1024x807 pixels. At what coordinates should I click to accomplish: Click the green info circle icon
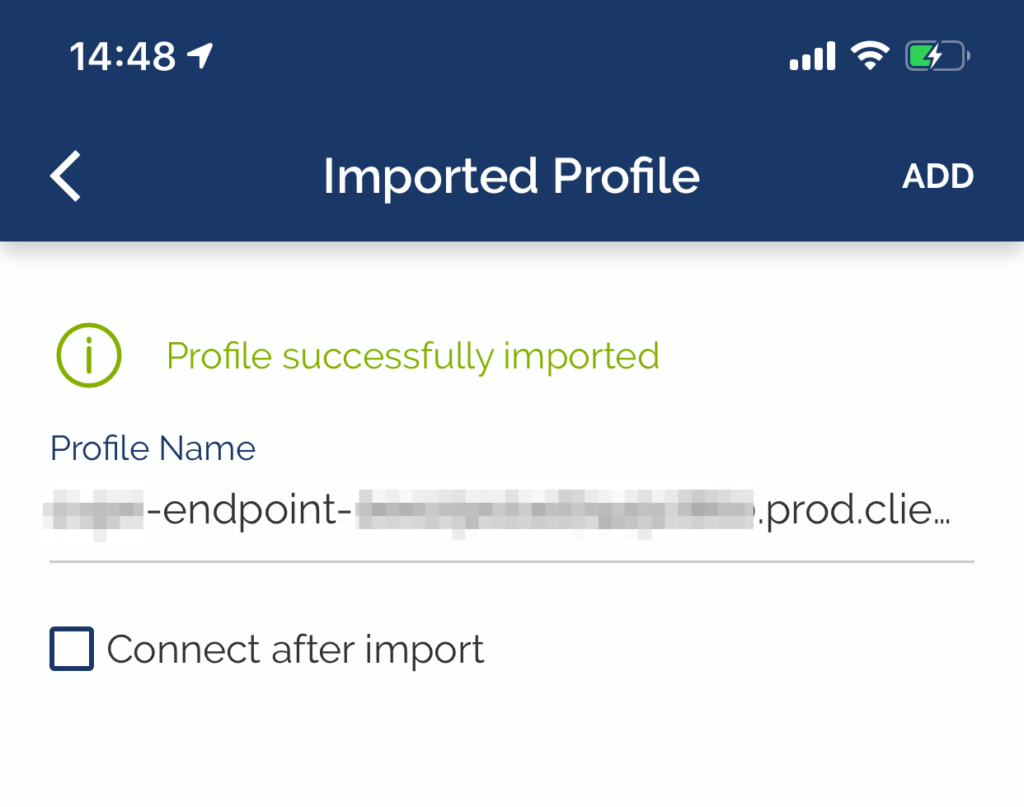click(89, 355)
